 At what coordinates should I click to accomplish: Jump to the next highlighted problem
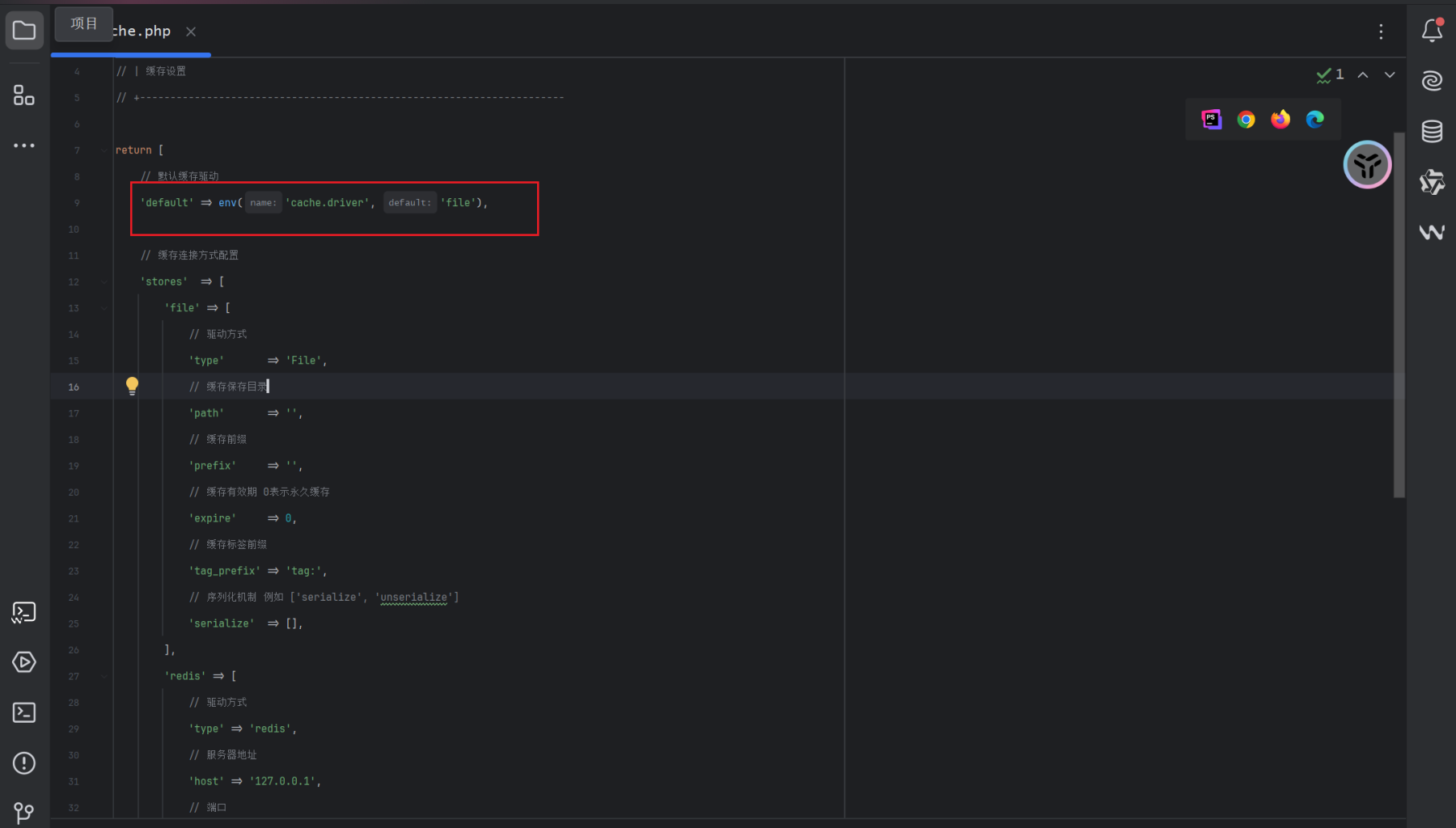click(x=1390, y=74)
